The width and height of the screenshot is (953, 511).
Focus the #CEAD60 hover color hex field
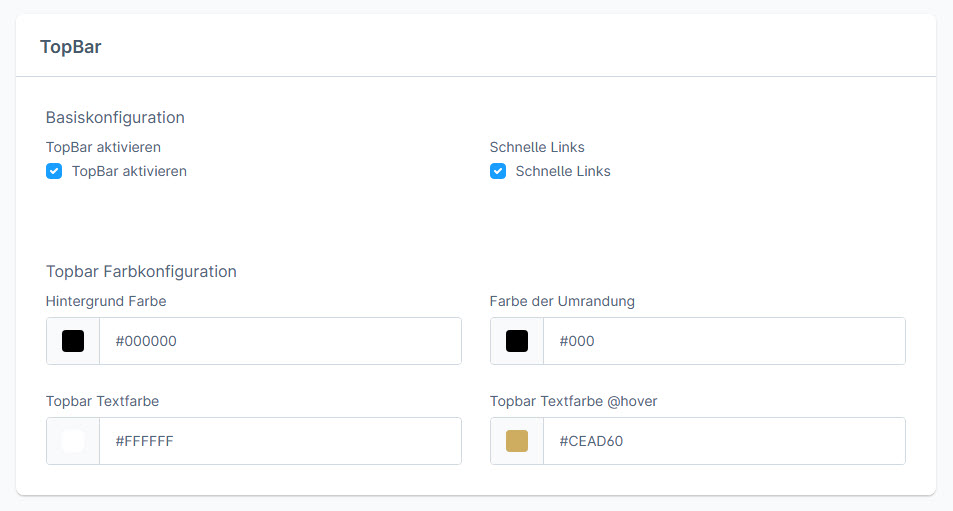tap(724, 441)
